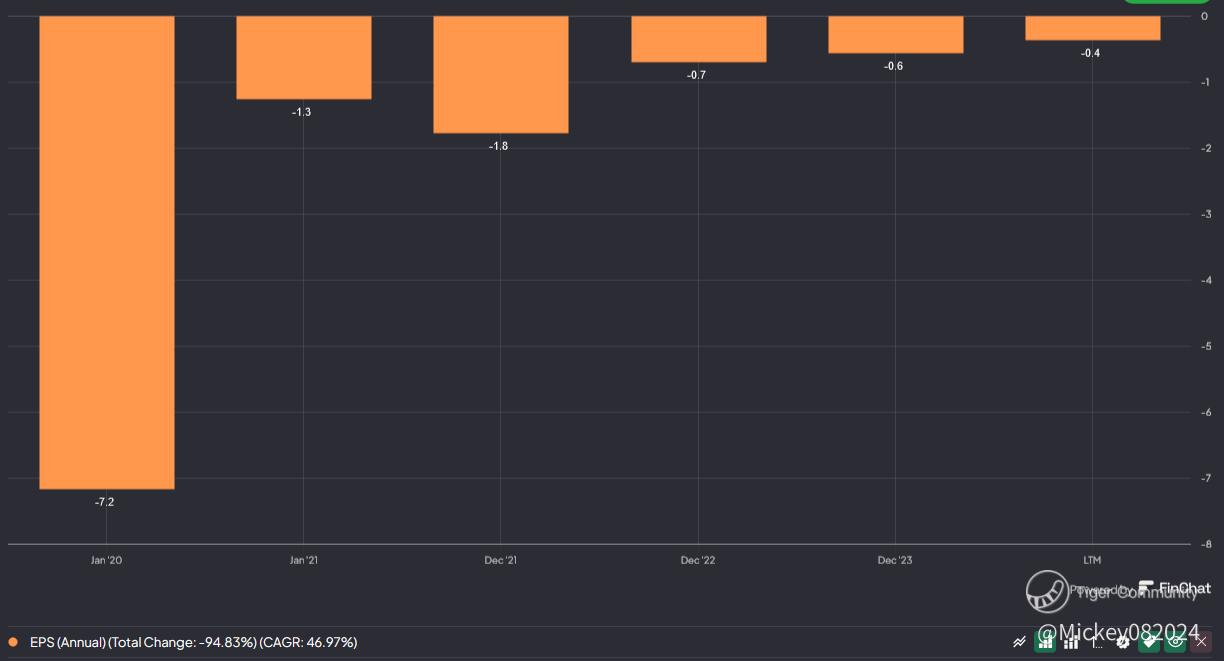Click the Dec '21 bar showing -1.8
Image resolution: width=1224 pixels, height=661 pixels.
tap(501, 74)
